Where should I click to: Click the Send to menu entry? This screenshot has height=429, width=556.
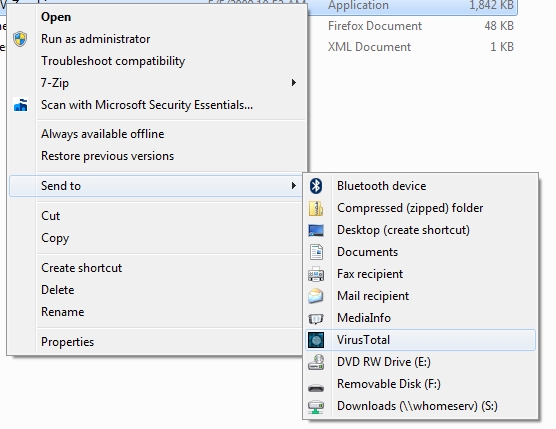coord(156,186)
